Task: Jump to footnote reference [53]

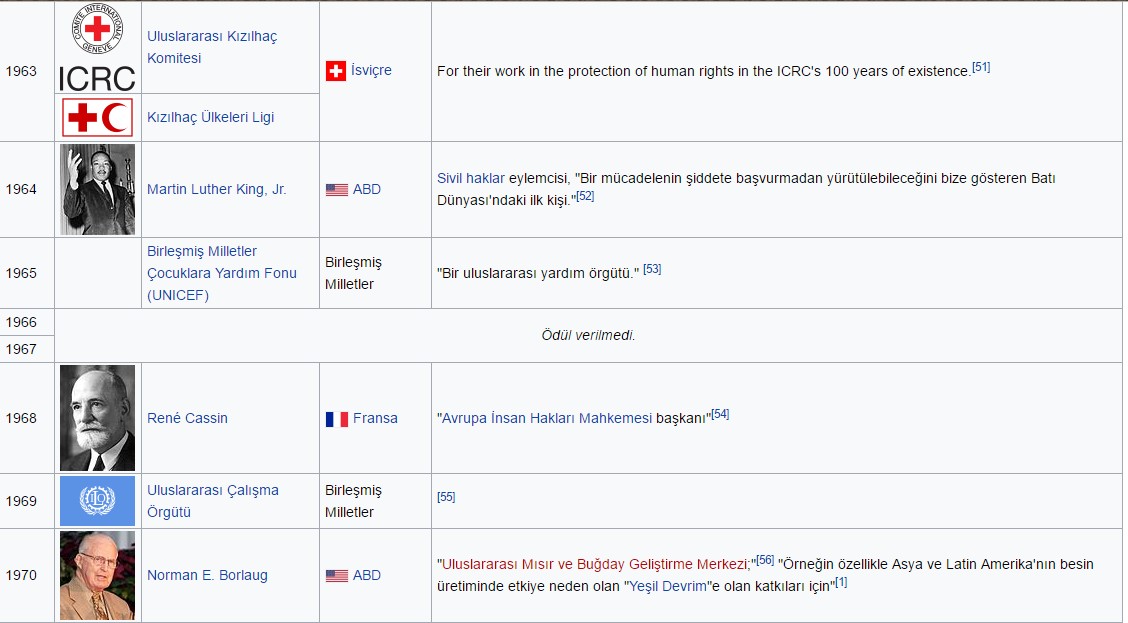Action: point(652,269)
